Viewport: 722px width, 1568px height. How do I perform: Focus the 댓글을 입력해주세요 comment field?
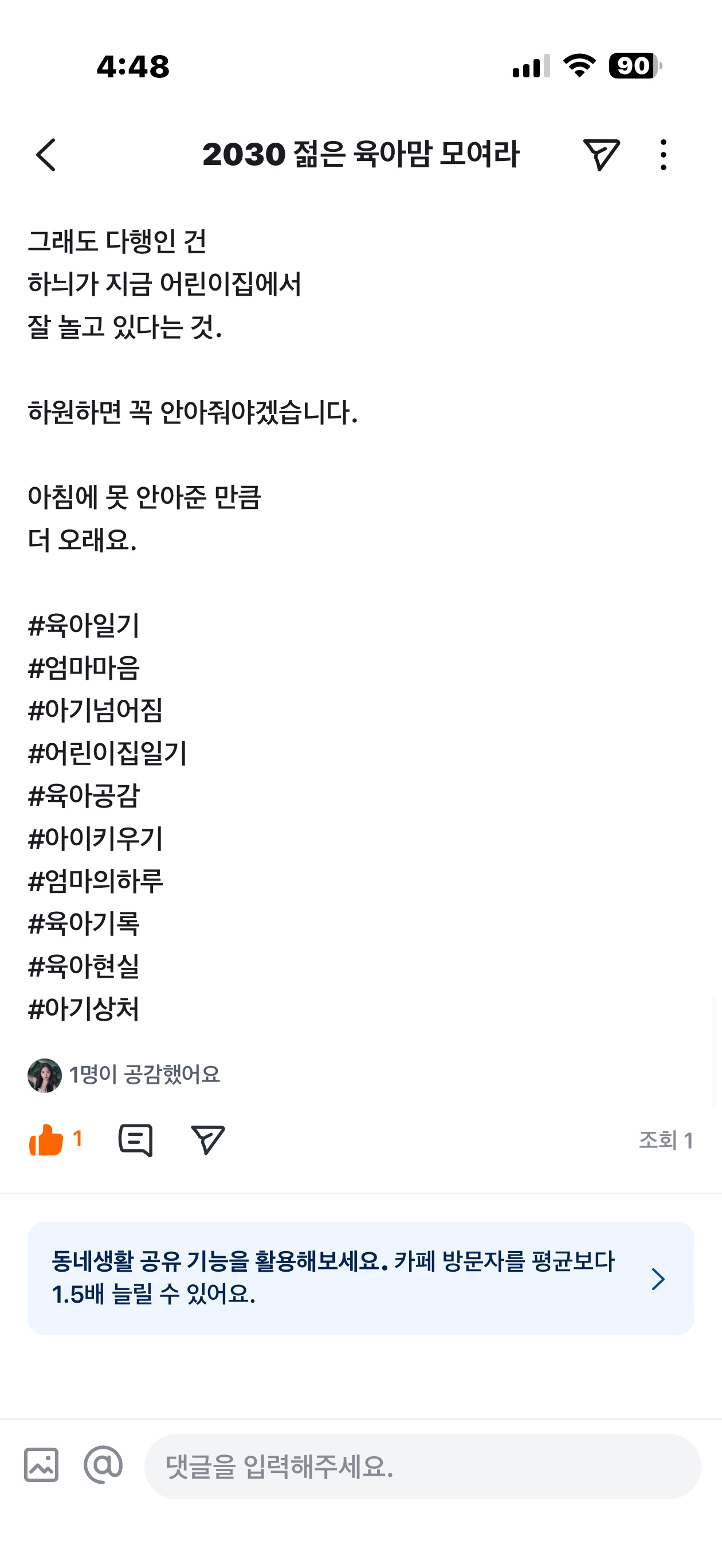coord(422,1466)
